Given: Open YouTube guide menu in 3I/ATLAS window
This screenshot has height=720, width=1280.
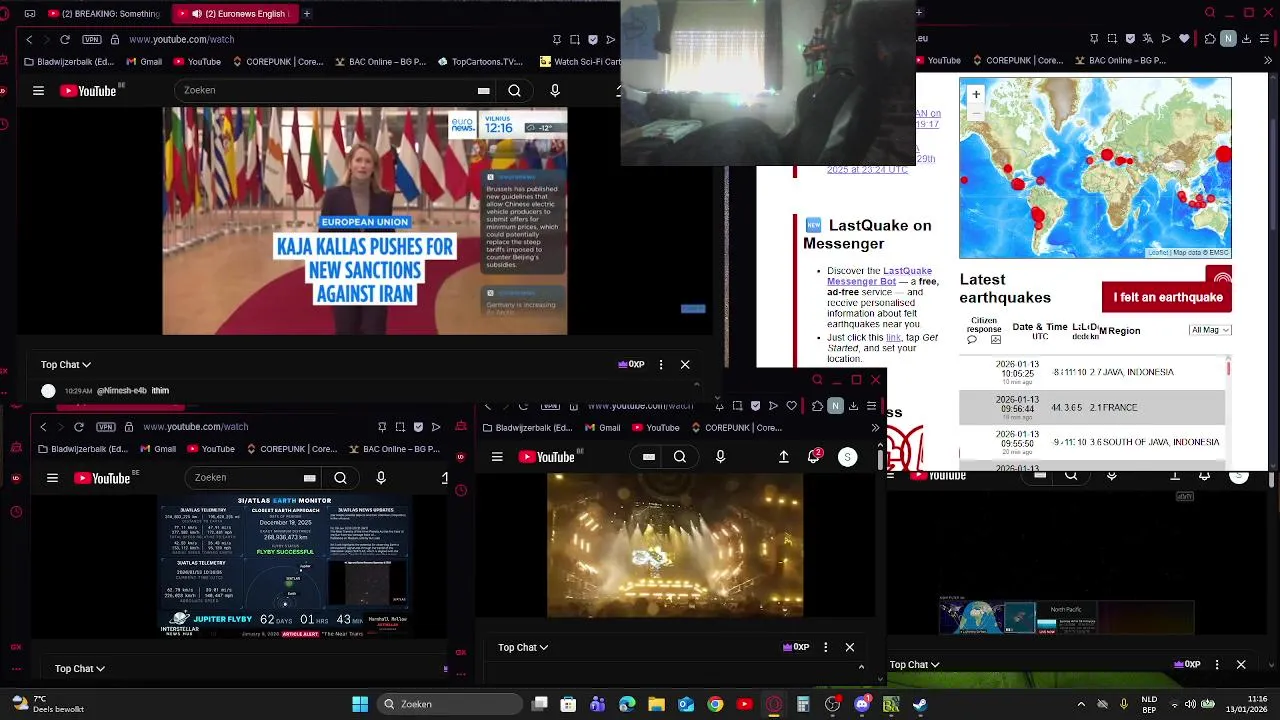Looking at the screenshot, I should tap(52, 478).
